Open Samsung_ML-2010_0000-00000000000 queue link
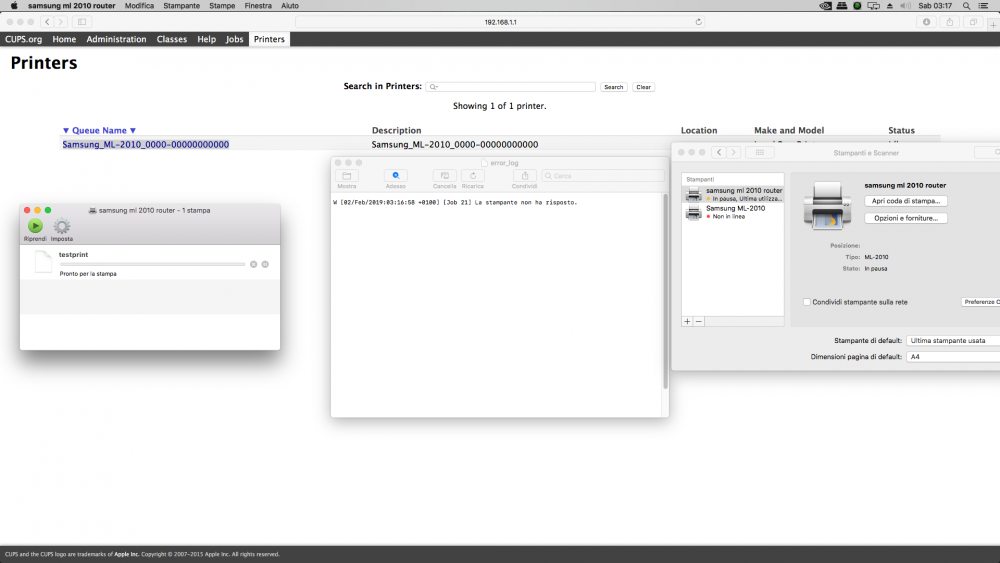The image size is (1000, 563). pyautogui.click(x=145, y=145)
